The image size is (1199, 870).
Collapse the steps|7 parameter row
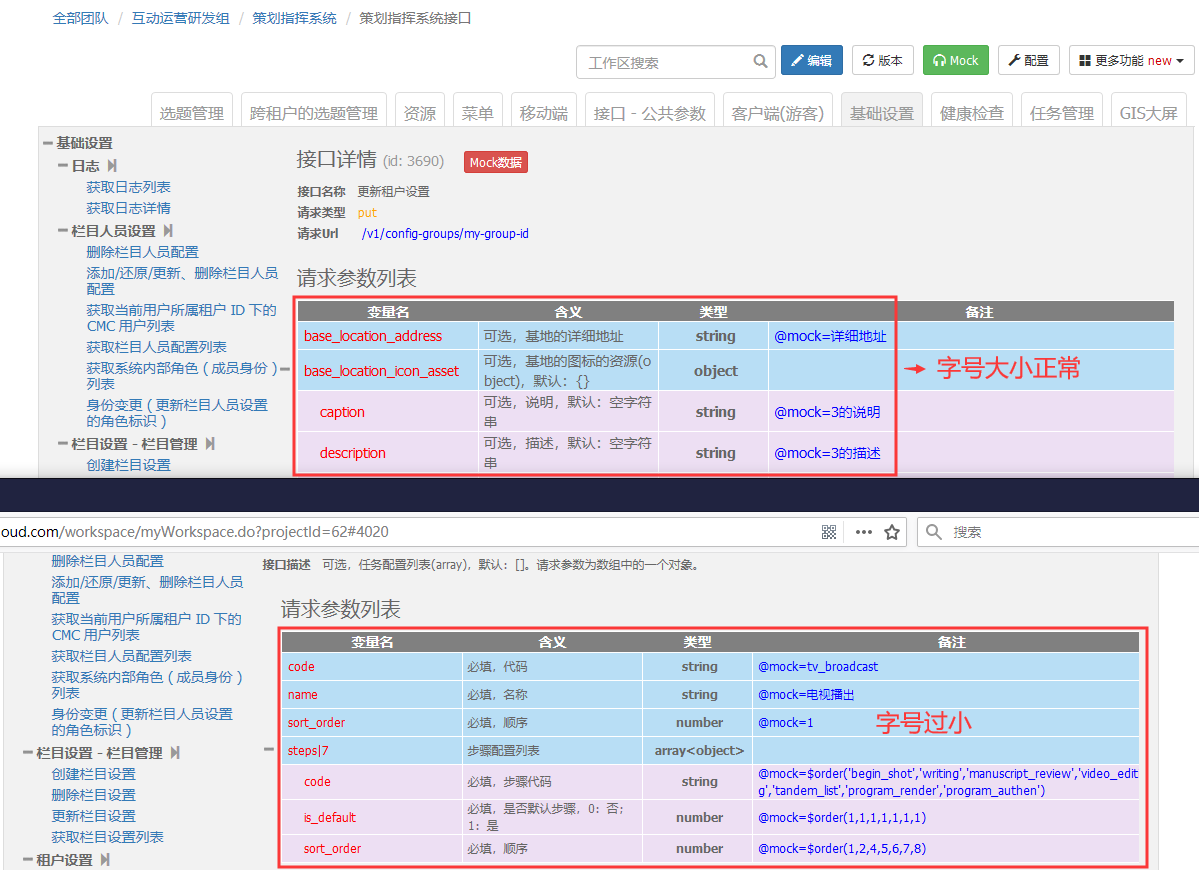(x=268, y=749)
